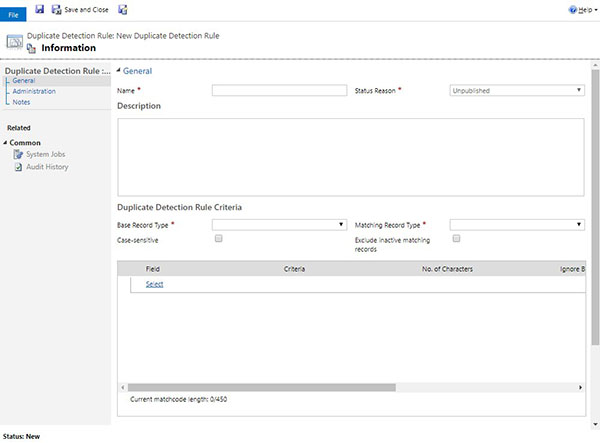Collapse the General section

click(x=116, y=71)
